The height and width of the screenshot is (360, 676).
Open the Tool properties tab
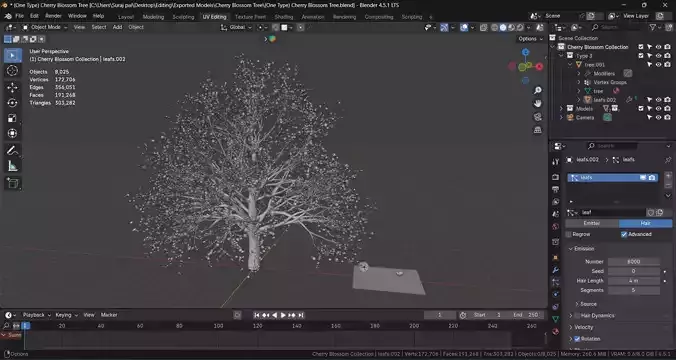pyautogui.click(x=556, y=162)
